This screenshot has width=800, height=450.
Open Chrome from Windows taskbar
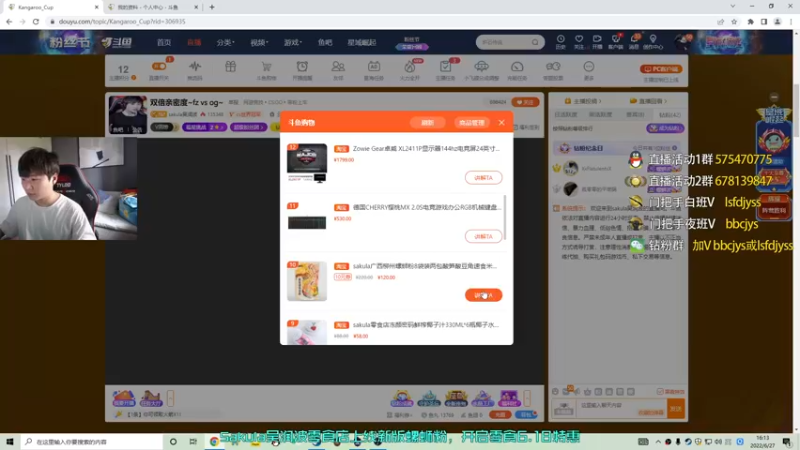[x=214, y=441]
